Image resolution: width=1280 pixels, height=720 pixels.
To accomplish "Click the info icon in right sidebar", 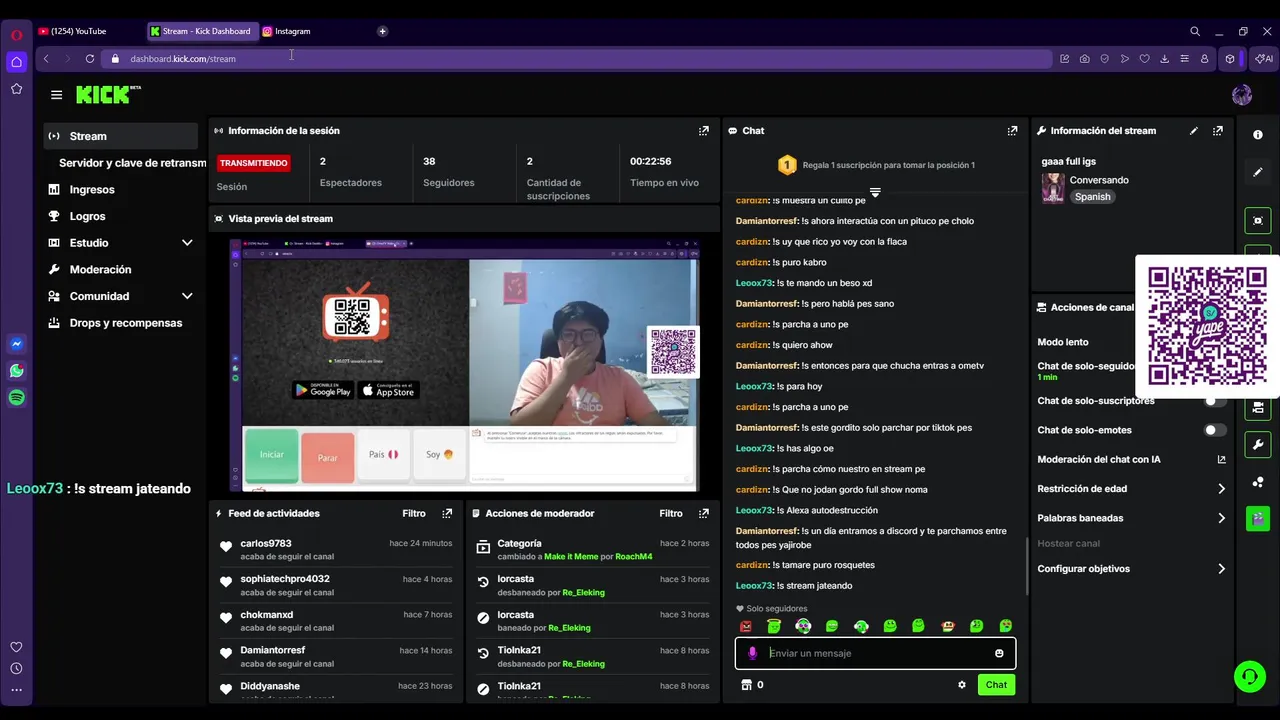I will click(x=1258, y=135).
